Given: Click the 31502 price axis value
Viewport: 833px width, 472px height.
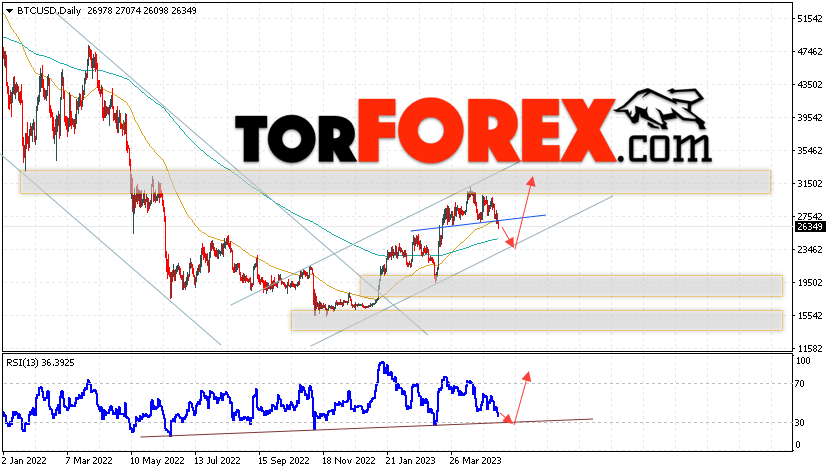Looking at the screenshot, I should [x=810, y=183].
